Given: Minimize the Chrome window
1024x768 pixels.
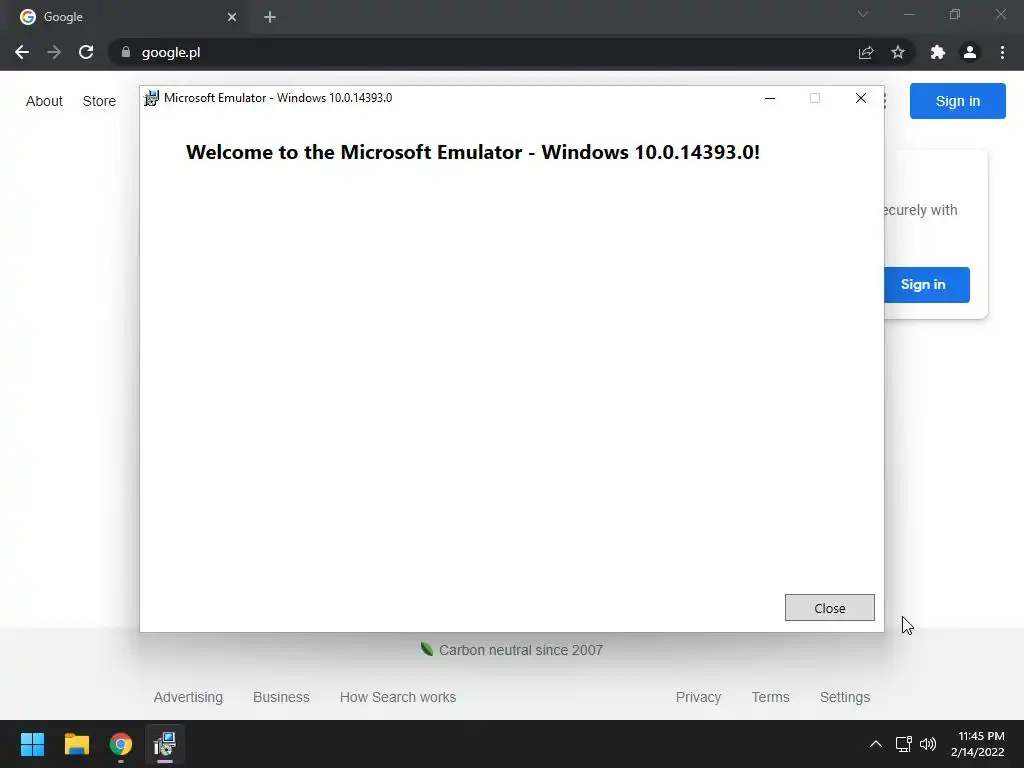Looking at the screenshot, I should point(908,14).
